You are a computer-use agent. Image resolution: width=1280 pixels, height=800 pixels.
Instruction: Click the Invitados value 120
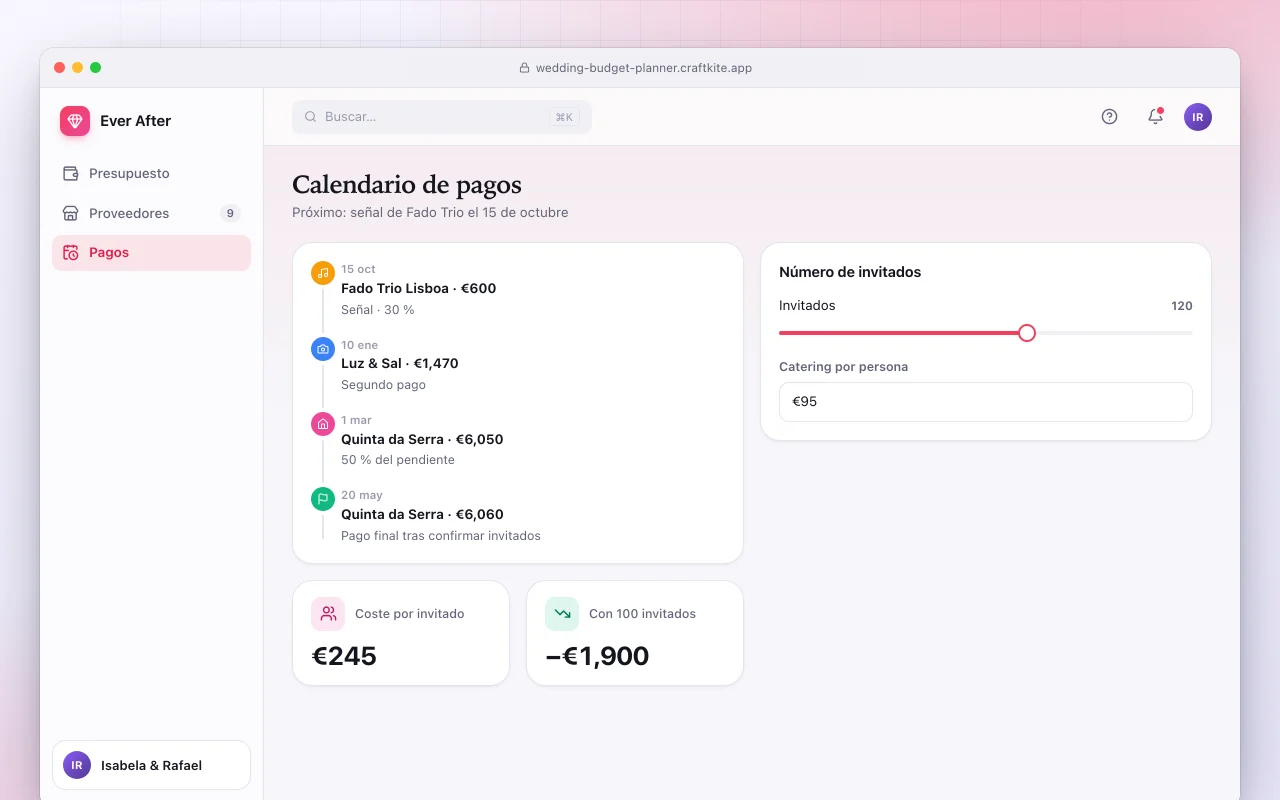(x=1182, y=306)
